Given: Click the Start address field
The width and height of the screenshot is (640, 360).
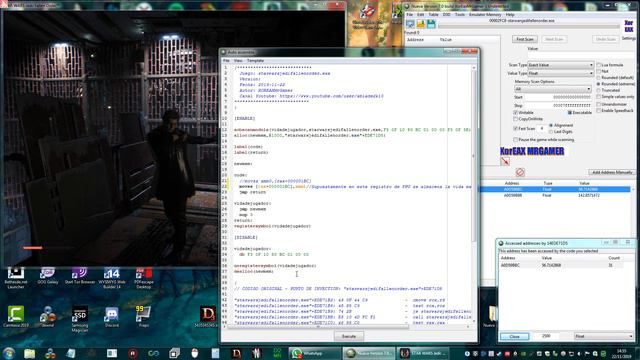Looking at the screenshot, I should tap(558, 97).
